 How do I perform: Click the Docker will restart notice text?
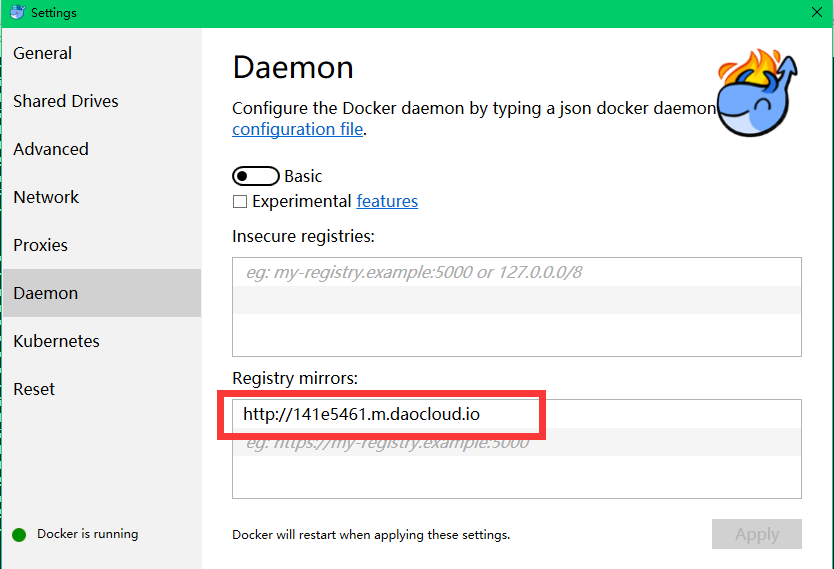371,534
